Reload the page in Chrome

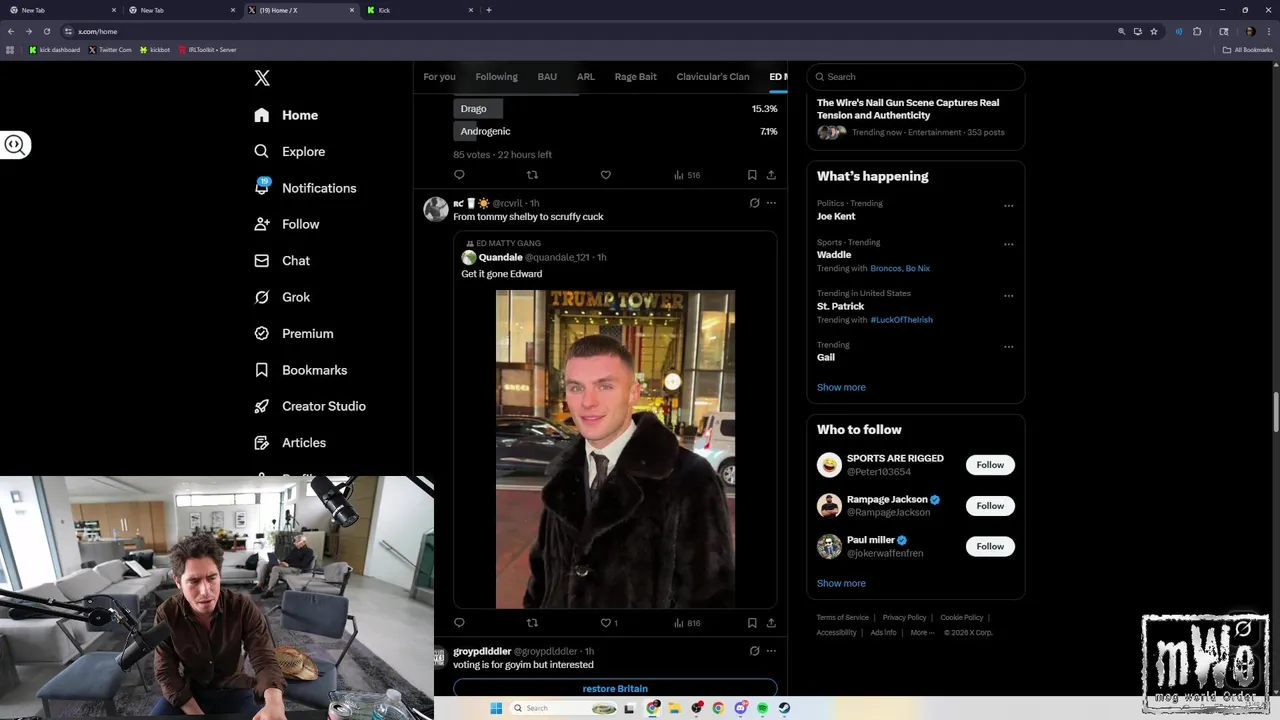pyautogui.click(x=46, y=31)
